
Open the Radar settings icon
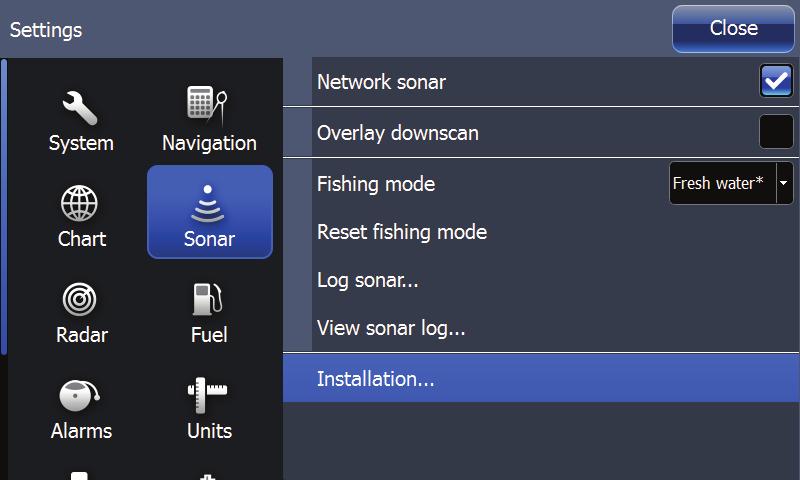(80, 299)
